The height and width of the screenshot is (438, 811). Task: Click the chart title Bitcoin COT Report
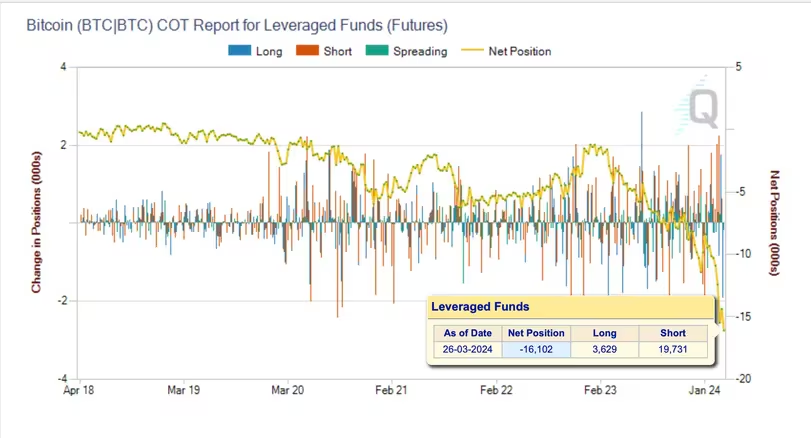tap(237, 25)
